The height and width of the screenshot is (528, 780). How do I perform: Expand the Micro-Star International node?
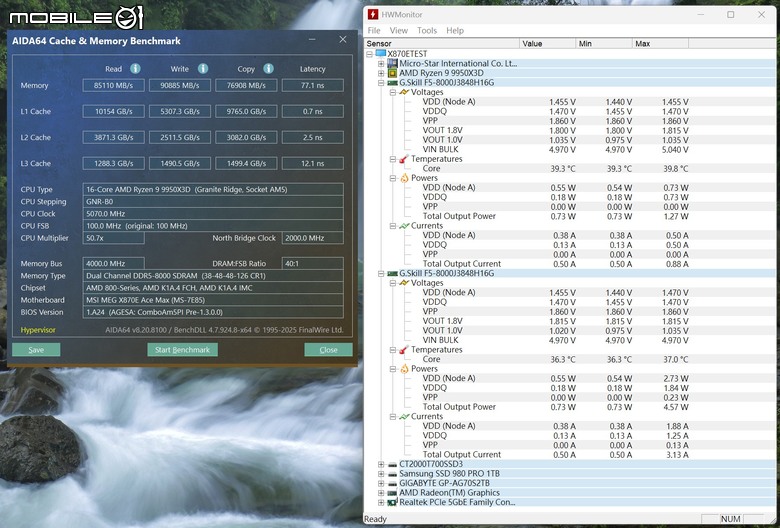point(381,63)
